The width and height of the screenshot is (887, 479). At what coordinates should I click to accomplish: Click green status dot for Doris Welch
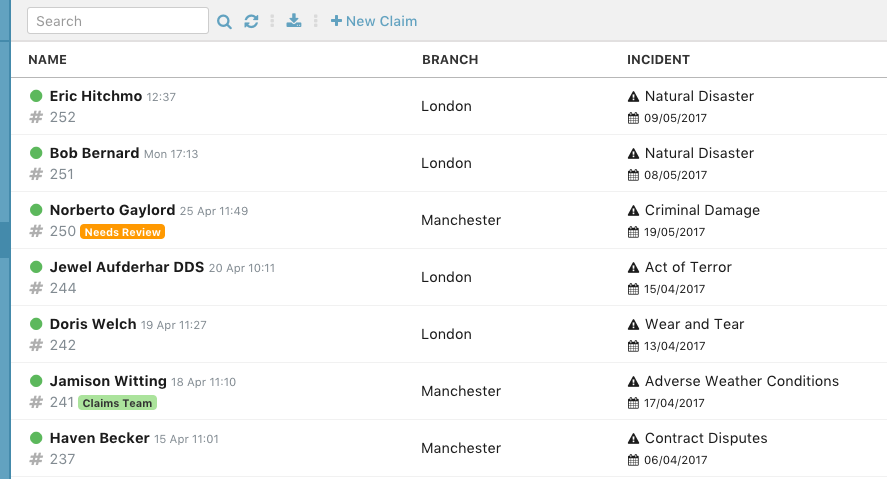(x=36, y=324)
